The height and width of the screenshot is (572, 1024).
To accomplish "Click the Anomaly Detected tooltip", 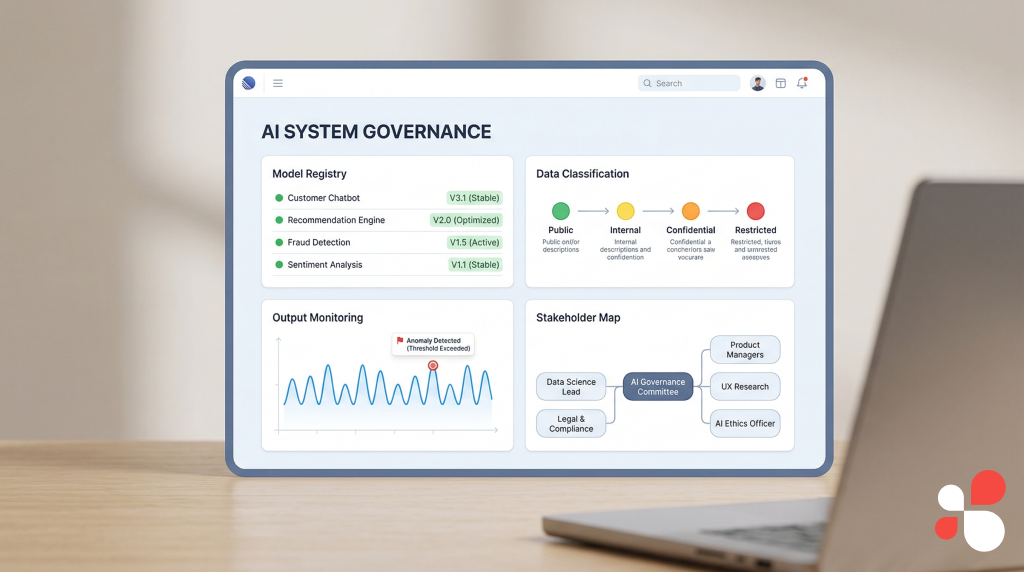I will click(x=433, y=344).
